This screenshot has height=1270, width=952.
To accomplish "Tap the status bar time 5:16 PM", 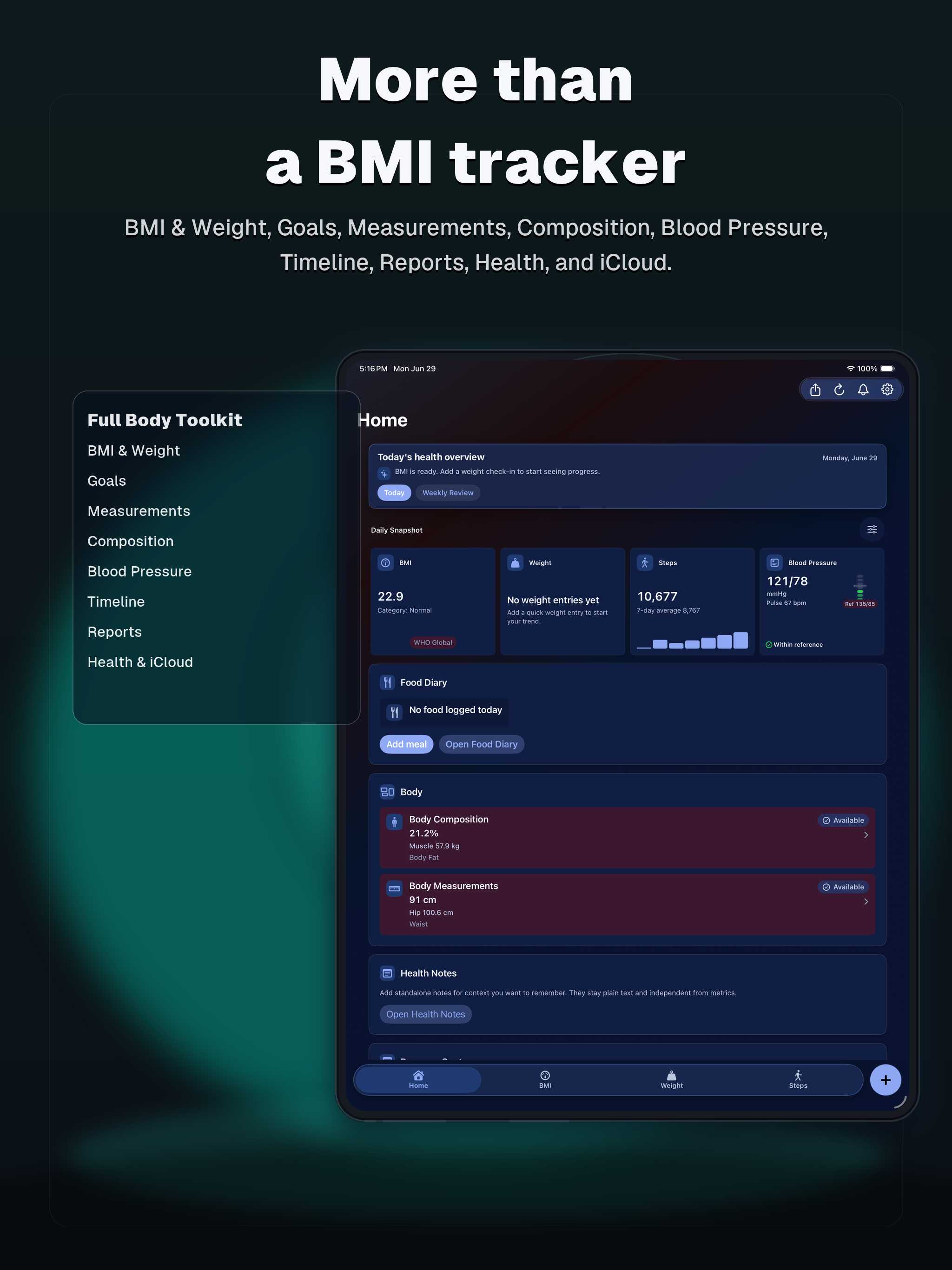I will pos(373,369).
